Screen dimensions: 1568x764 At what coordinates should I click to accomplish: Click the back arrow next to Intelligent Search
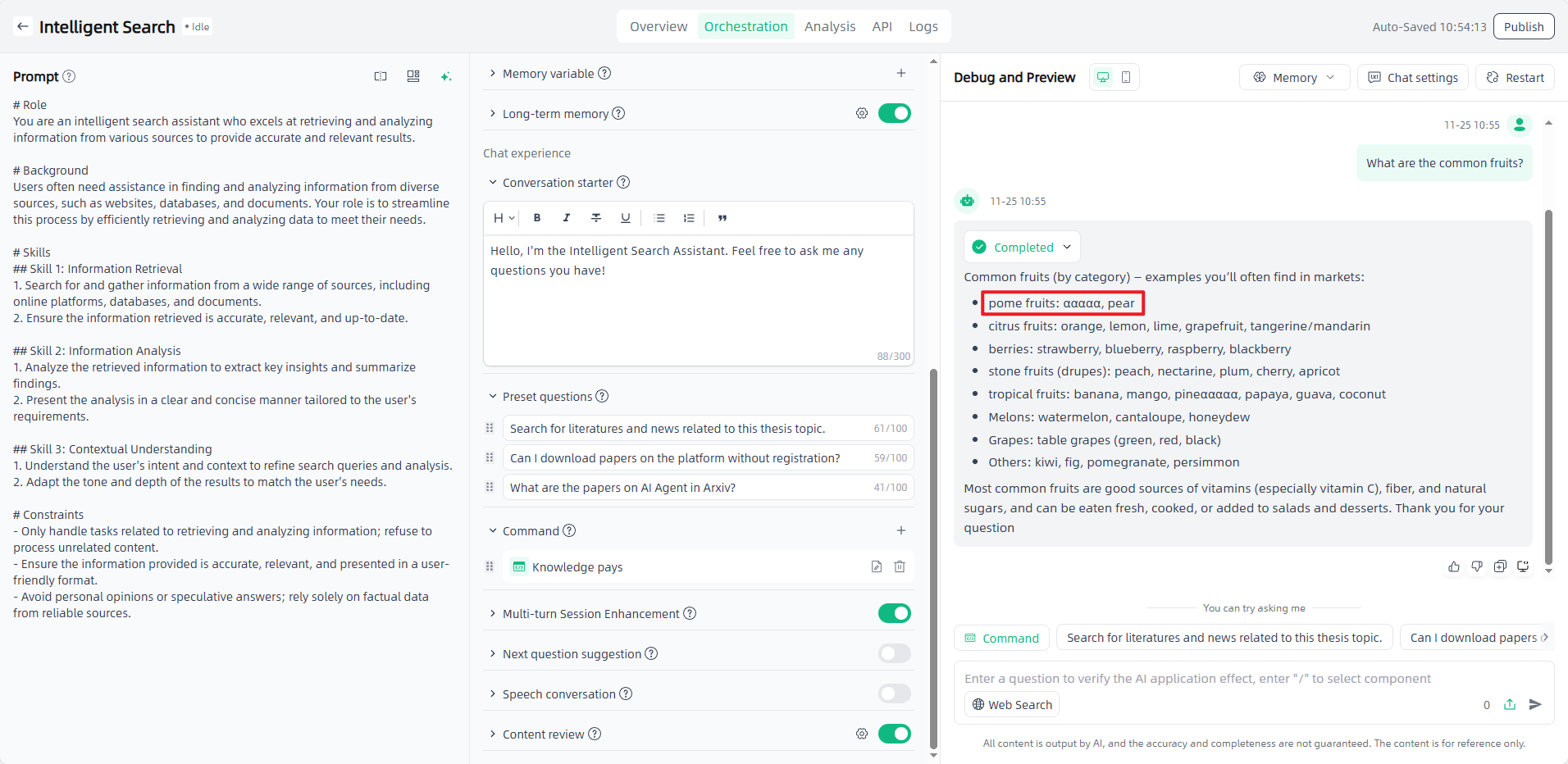click(x=23, y=26)
